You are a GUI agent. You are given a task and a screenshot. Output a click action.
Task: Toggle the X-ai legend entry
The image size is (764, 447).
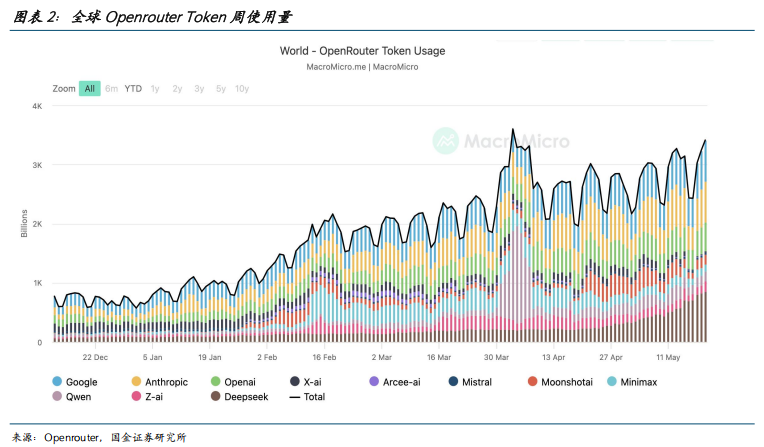pyautogui.click(x=306, y=382)
